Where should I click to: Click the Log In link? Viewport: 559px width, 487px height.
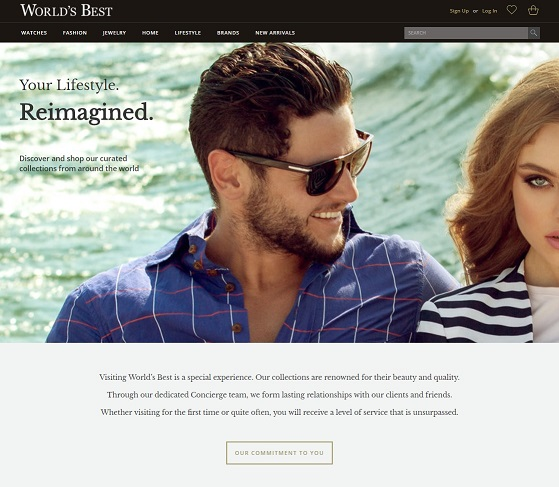click(x=489, y=11)
